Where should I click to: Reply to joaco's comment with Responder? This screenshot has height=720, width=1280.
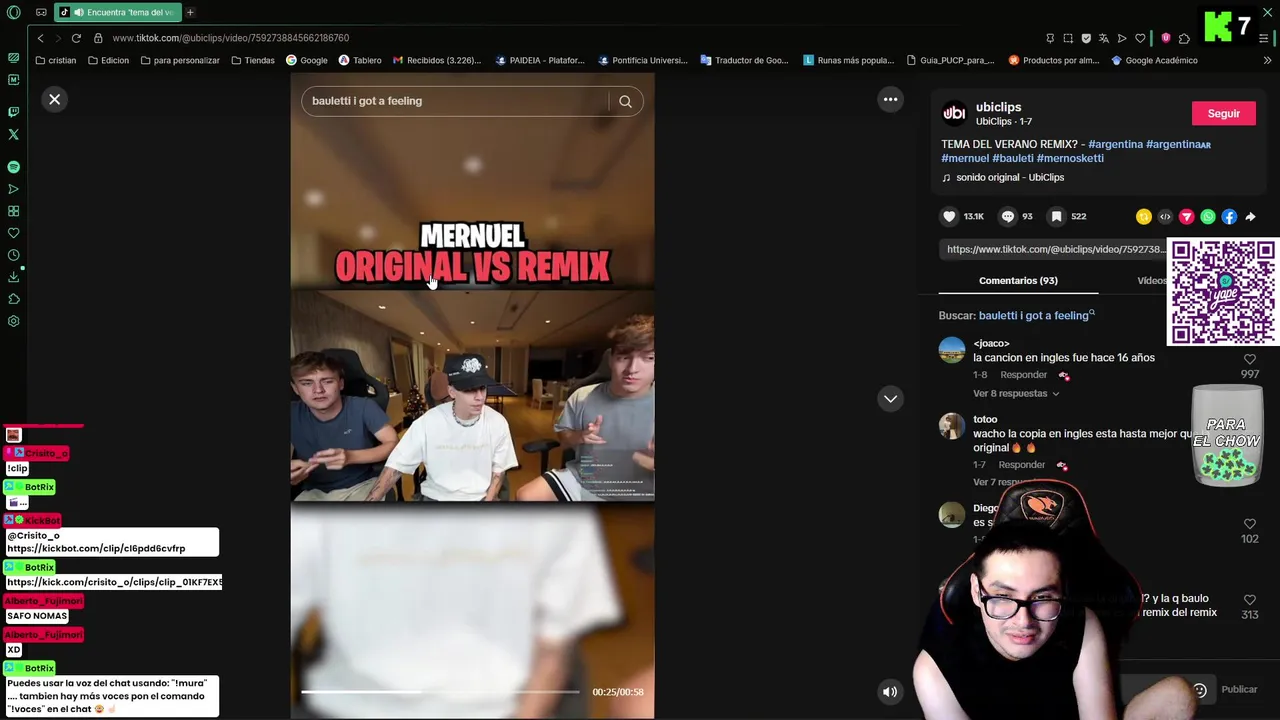tap(1024, 375)
